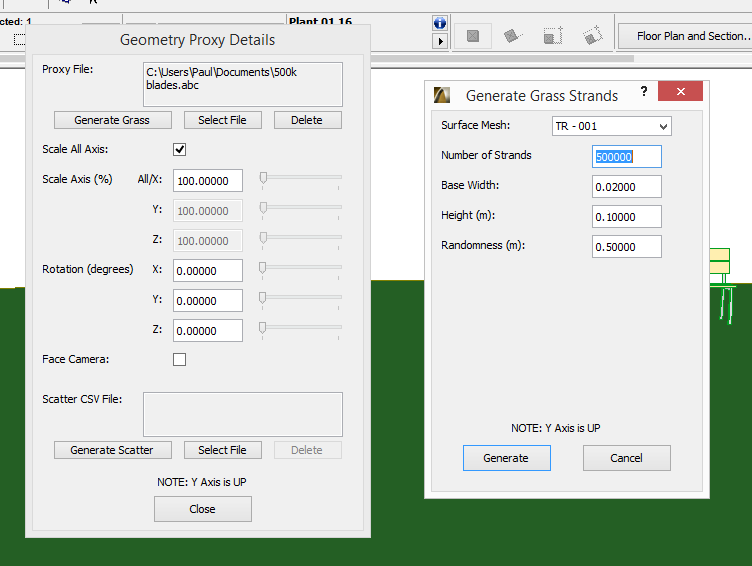Screen dimensions: 752x566
Task: Click the dashed-box move toolbar icon
Action: (x=553, y=35)
